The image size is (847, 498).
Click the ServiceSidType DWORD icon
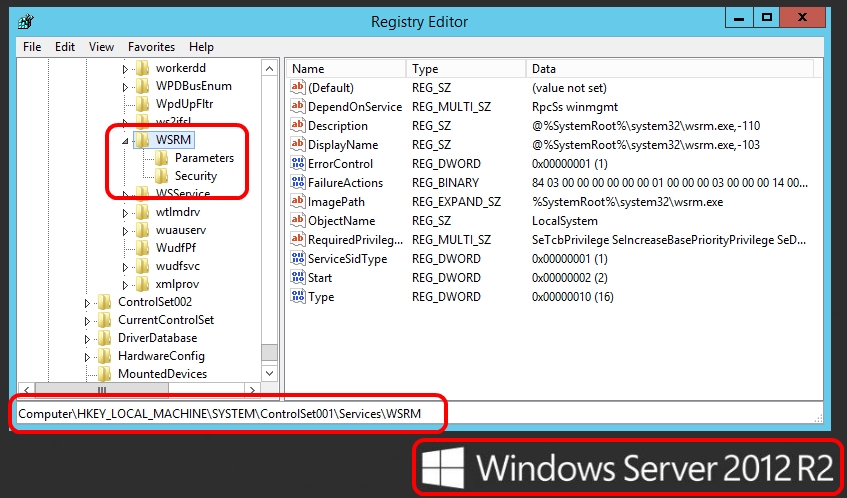pos(298,258)
